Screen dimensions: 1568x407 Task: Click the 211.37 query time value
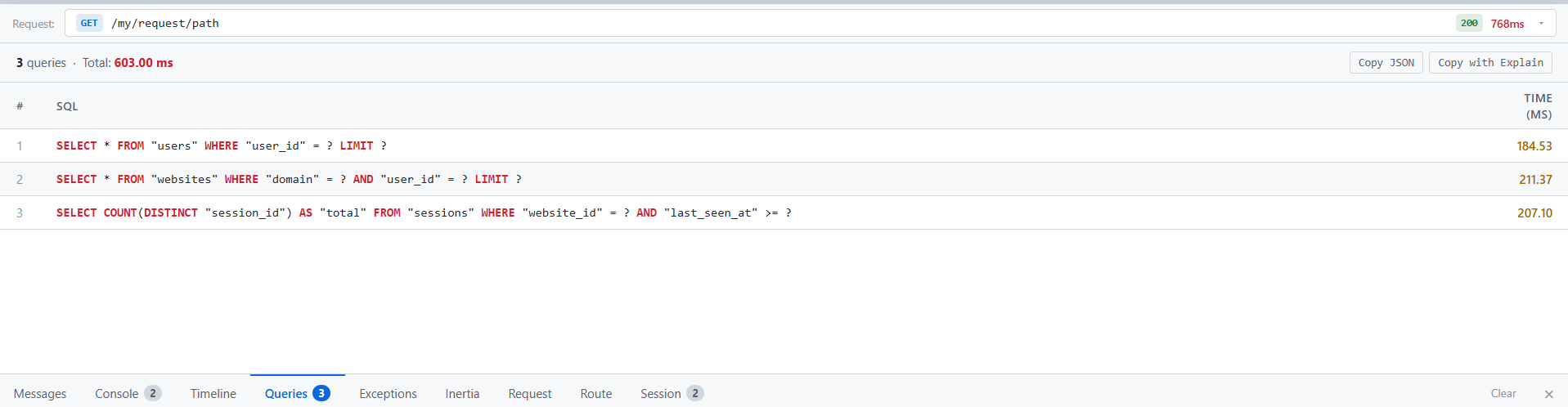(x=1535, y=180)
